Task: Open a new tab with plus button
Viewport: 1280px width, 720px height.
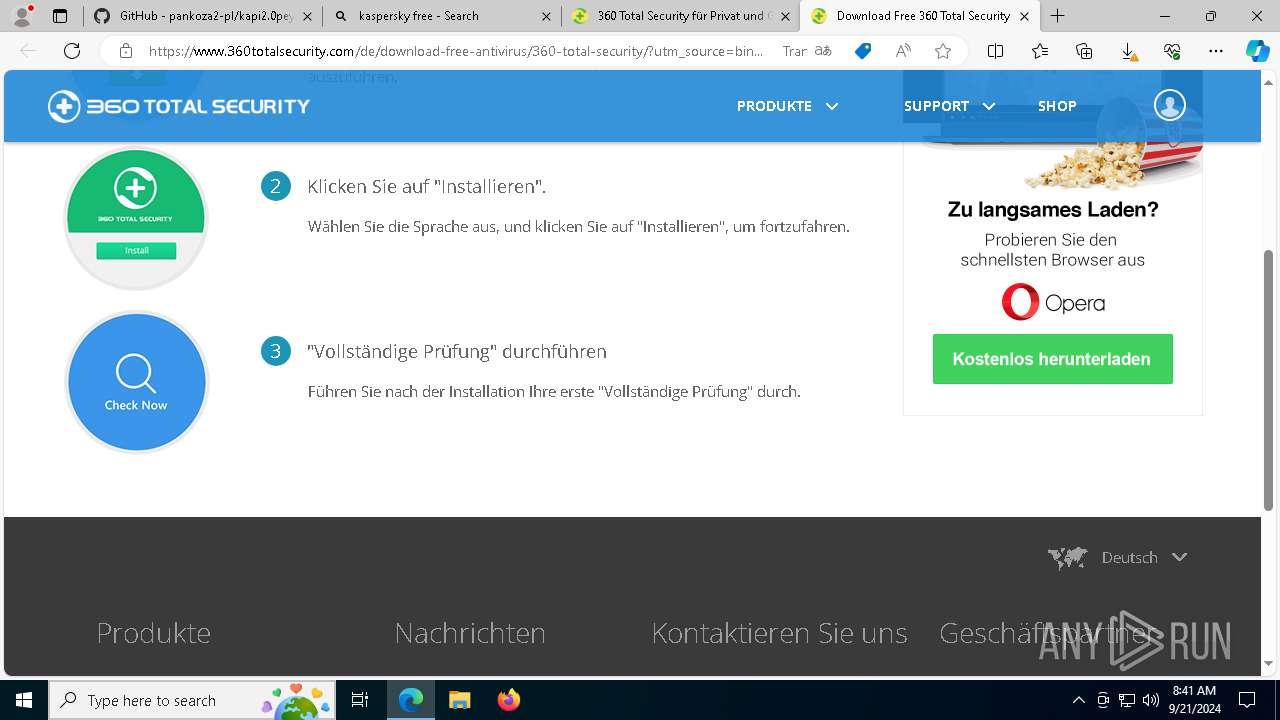Action: click(x=1057, y=16)
